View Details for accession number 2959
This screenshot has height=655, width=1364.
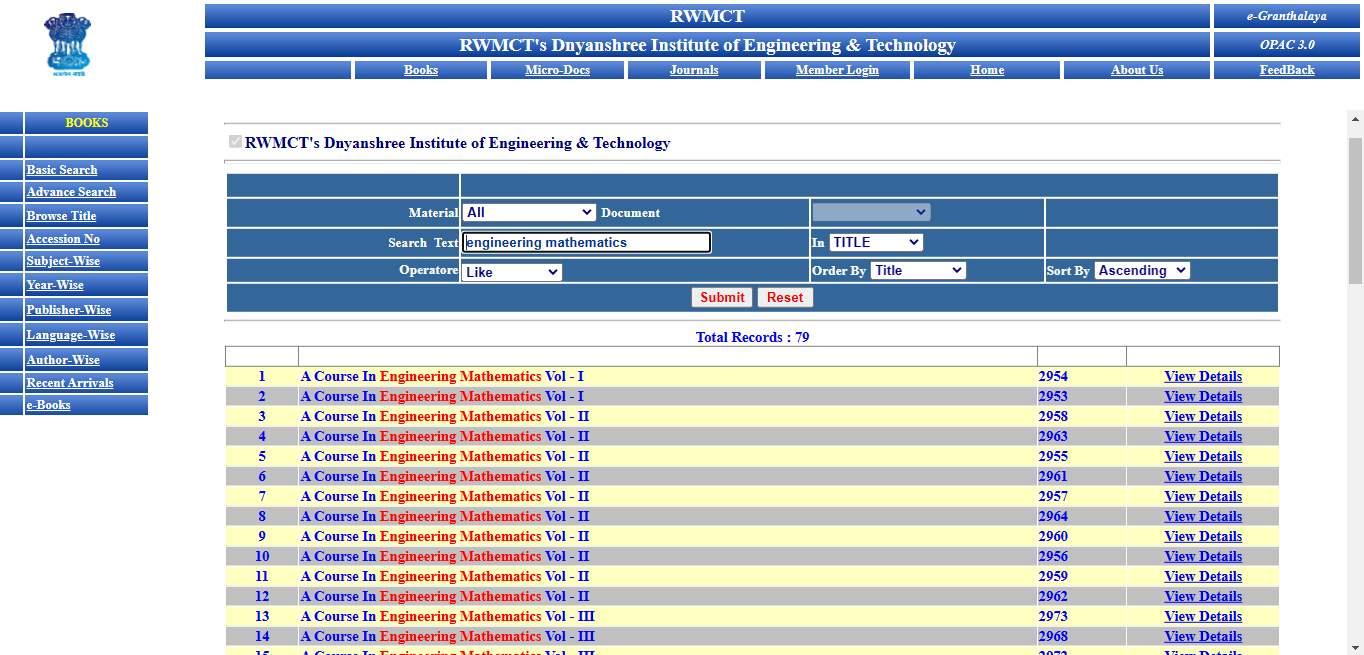[1203, 577]
